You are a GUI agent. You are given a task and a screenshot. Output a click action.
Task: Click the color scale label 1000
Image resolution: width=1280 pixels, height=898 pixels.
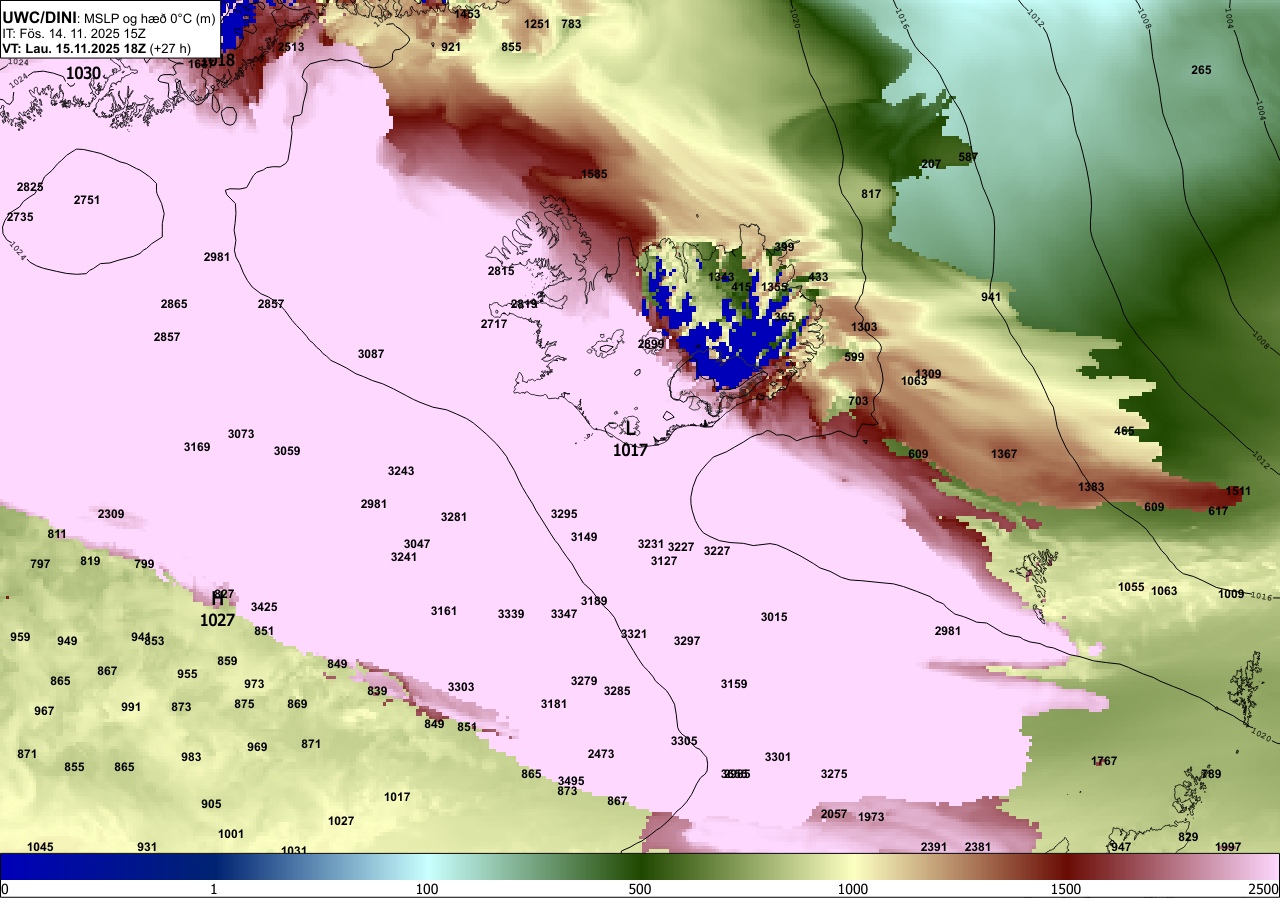pos(853,889)
